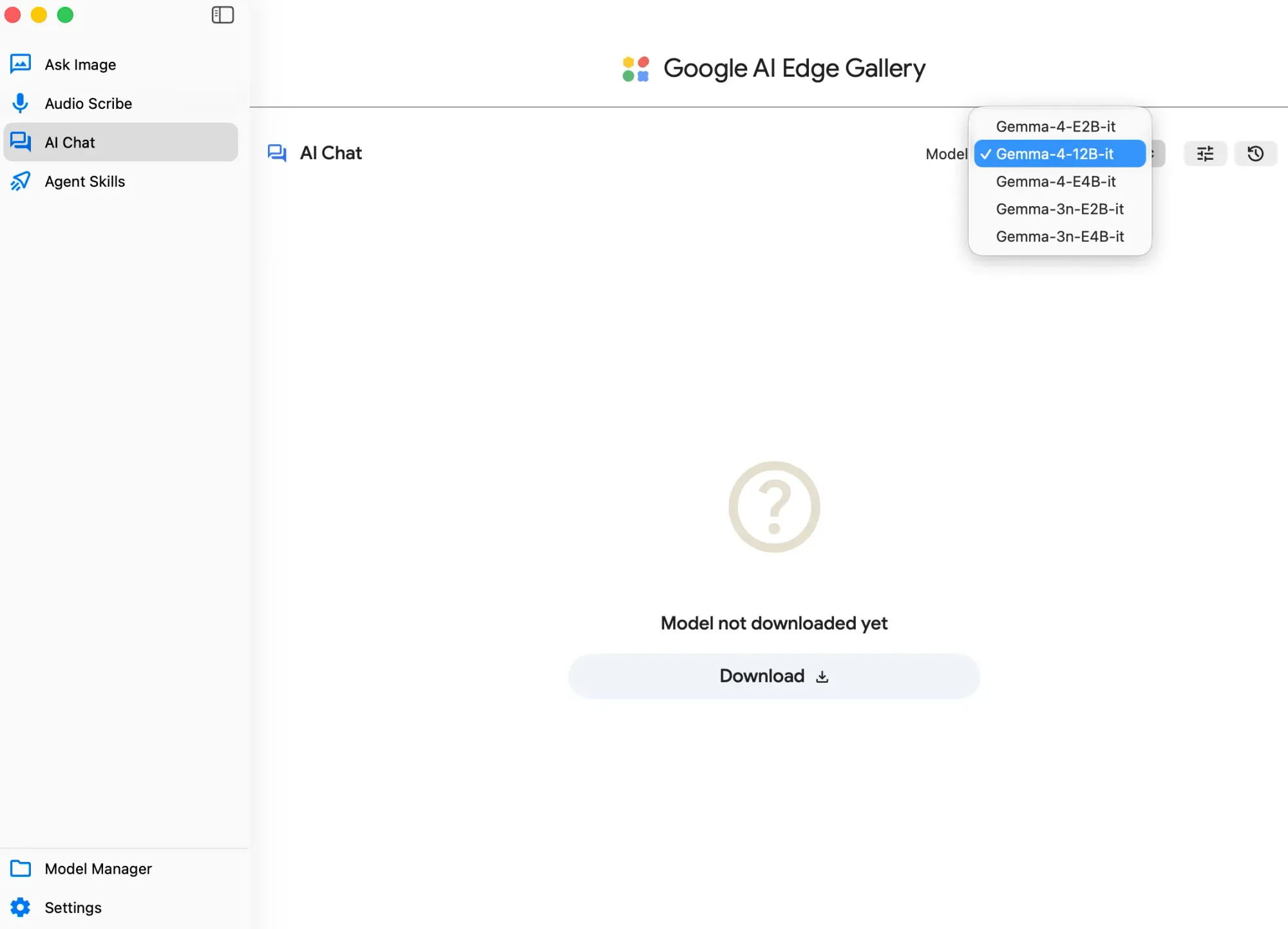This screenshot has width=1288, height=929.
Task: Close the window with the red button
Action: [x=13, y=15]
